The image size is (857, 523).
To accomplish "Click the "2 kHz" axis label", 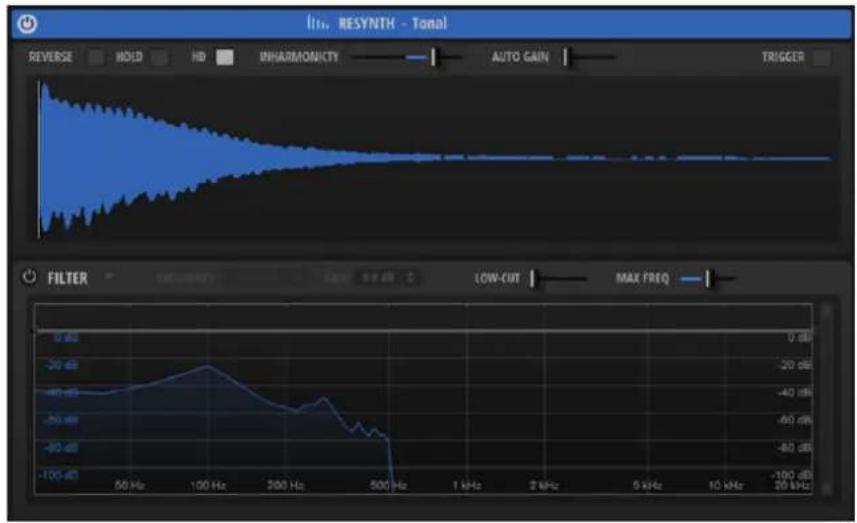I will (x=544, y=485).
